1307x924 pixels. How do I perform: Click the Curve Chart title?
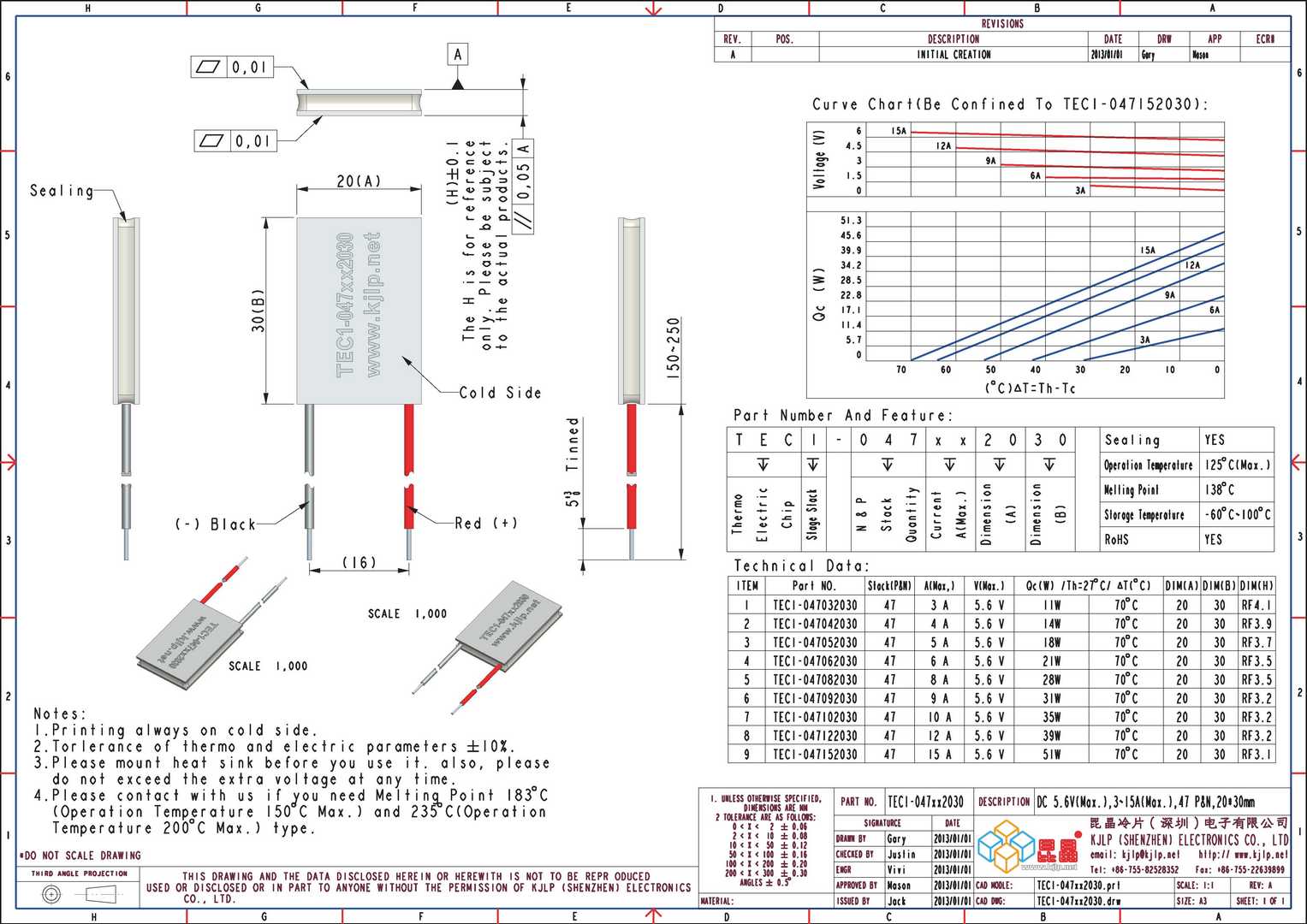pos(1010,104)
